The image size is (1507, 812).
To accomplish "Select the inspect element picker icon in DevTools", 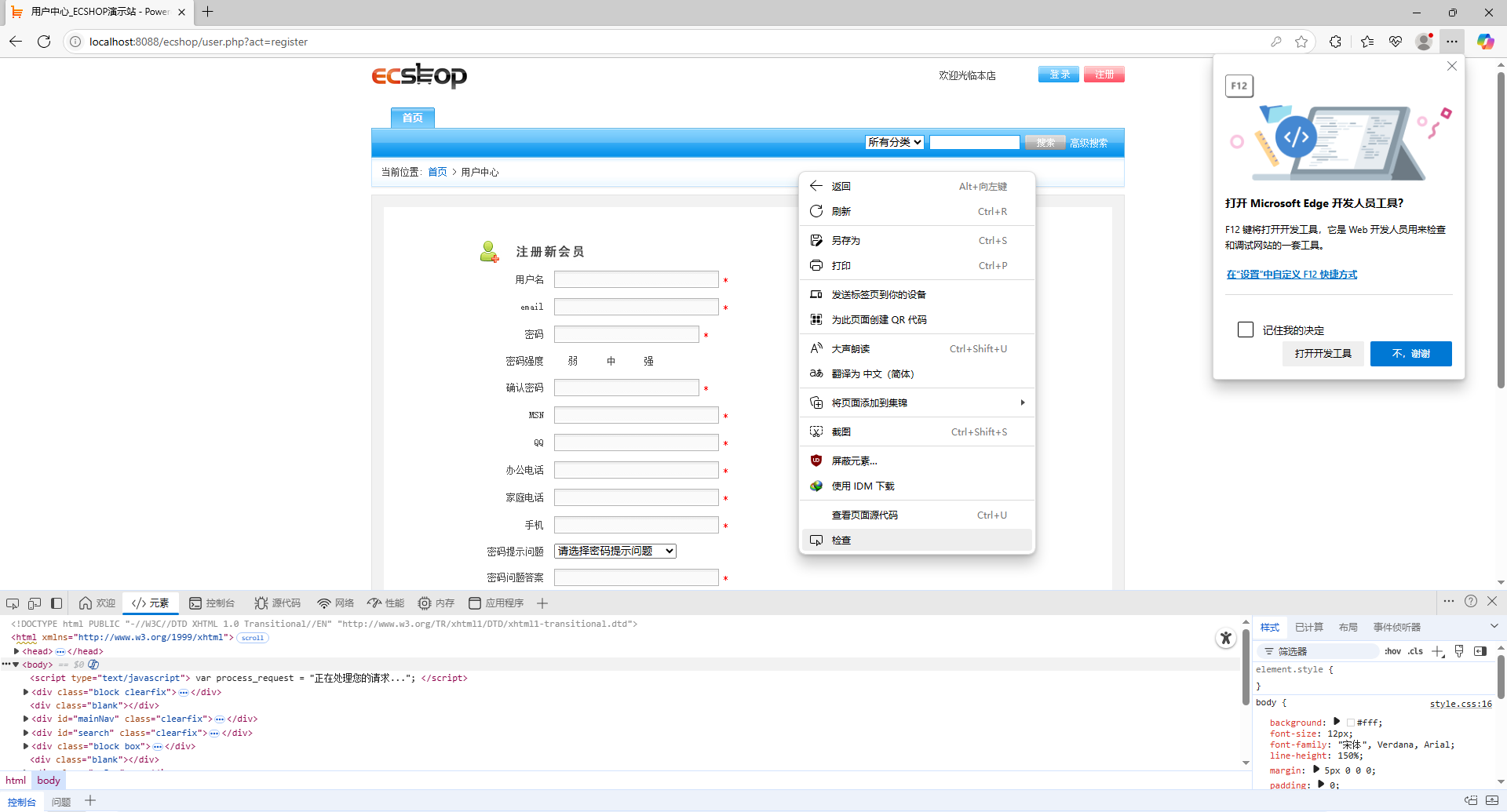I will point(13,603).
